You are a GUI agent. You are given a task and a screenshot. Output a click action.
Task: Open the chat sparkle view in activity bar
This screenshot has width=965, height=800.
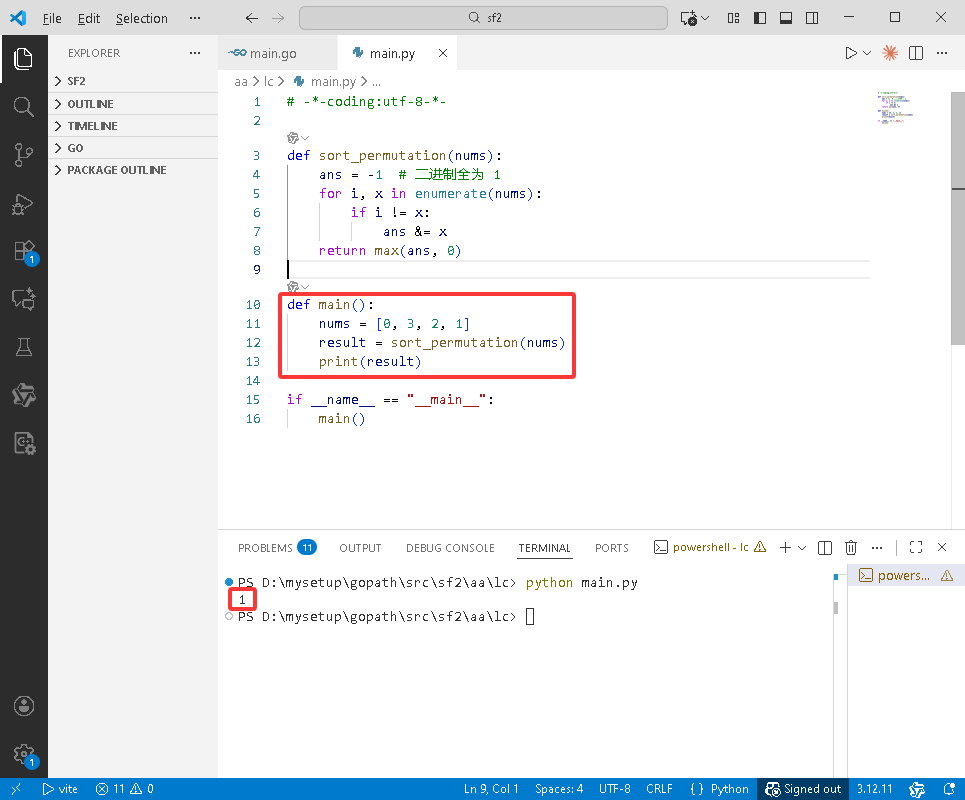point(23,299)
